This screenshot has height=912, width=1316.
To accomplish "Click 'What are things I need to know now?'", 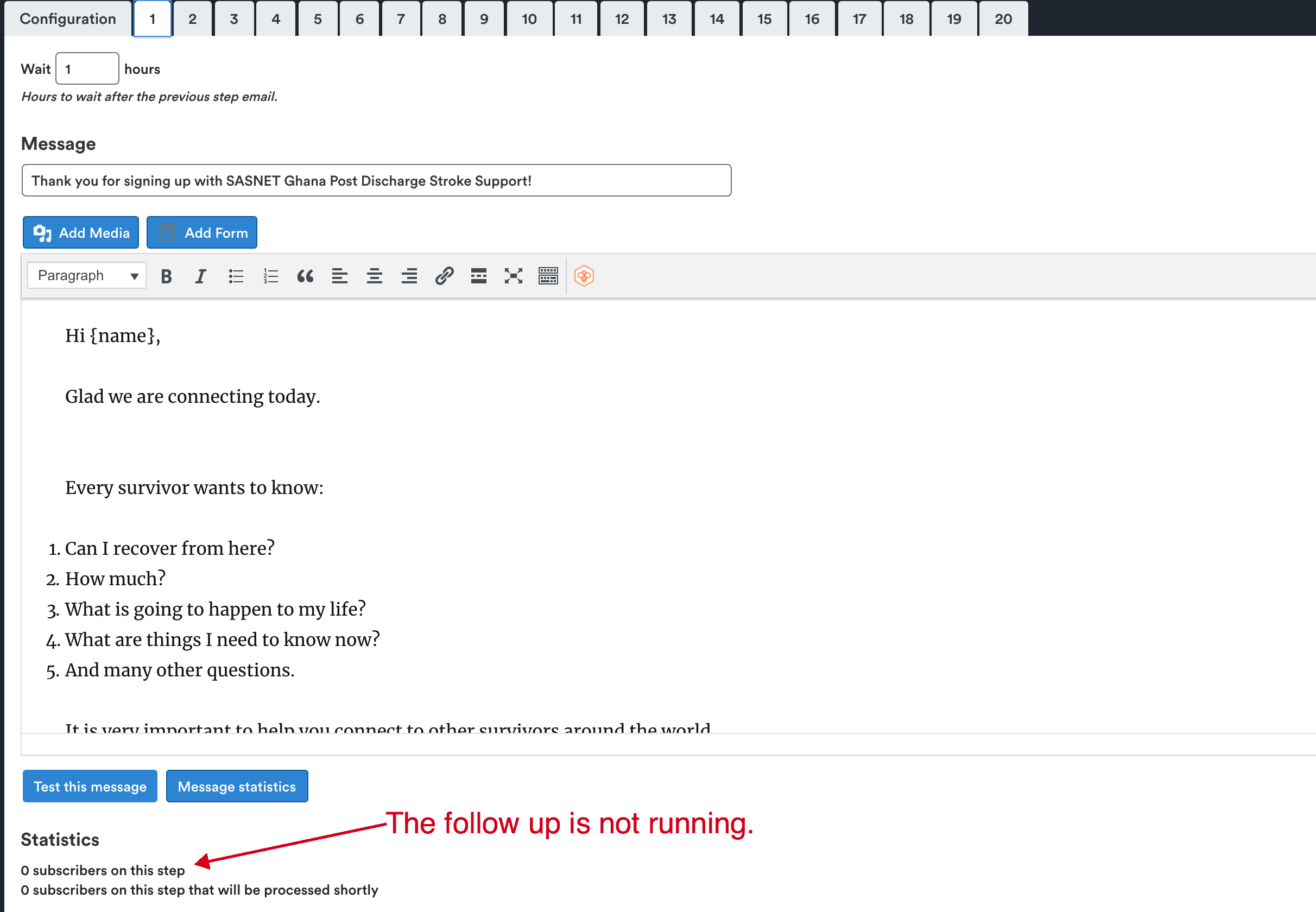I will tap(222, 639).
